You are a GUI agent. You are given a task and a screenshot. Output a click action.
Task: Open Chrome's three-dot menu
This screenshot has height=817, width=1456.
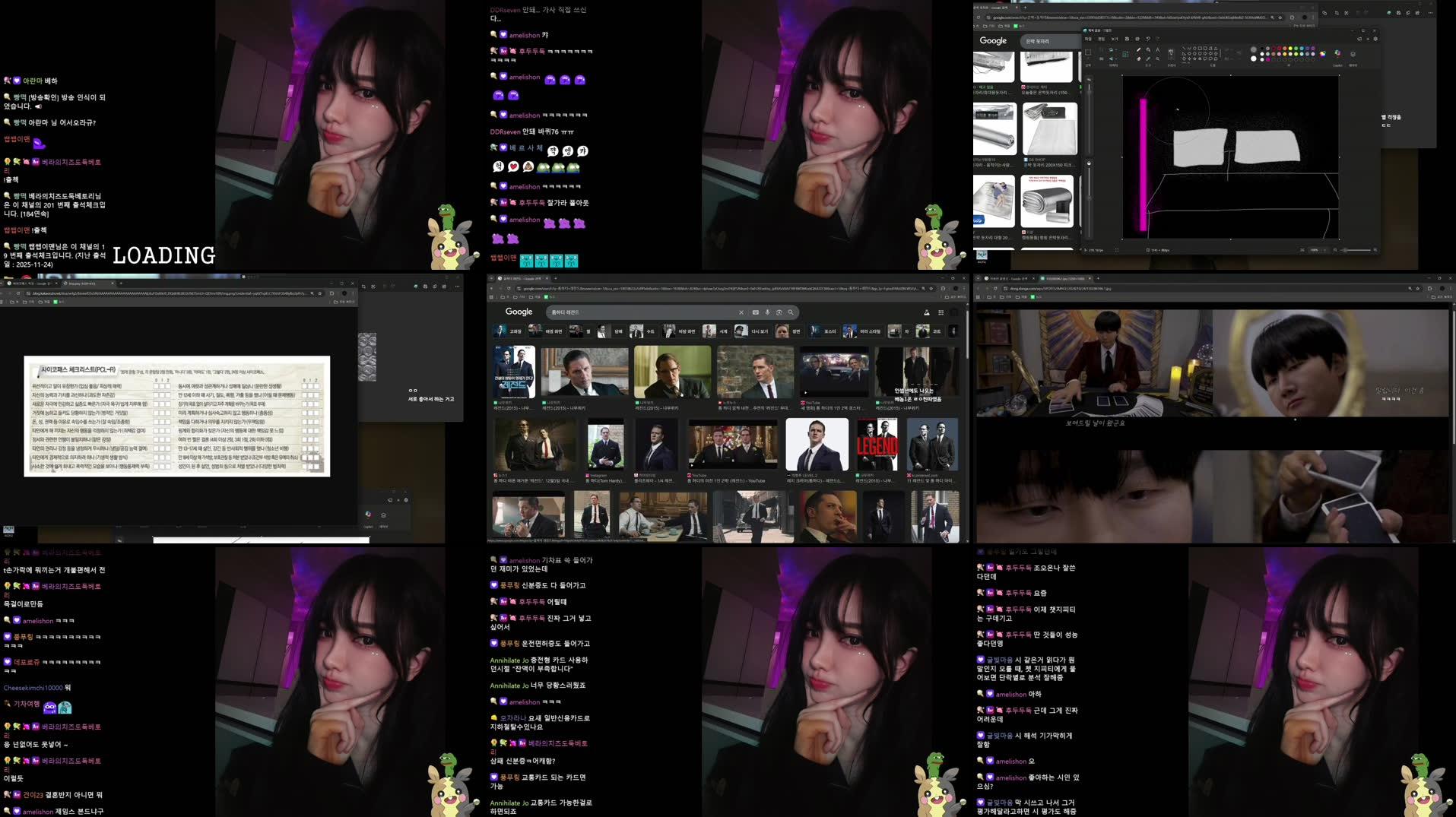pos(964,289)
